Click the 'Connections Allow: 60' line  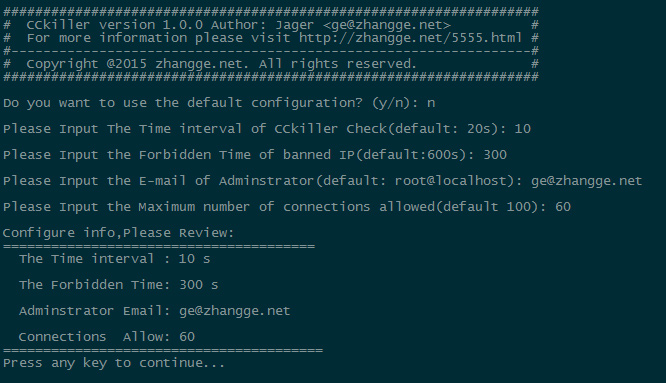[x=107, y=337]
